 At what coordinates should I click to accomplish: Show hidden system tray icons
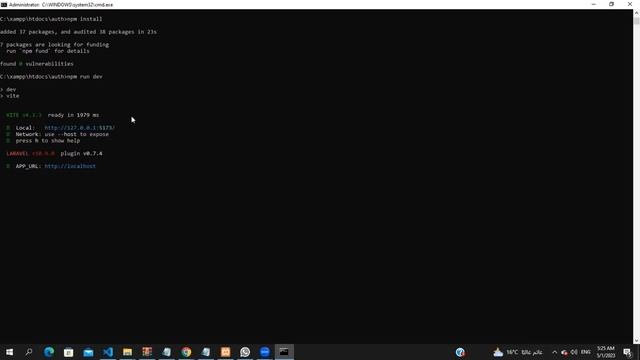pyautogui.click(x=554, y=352)
